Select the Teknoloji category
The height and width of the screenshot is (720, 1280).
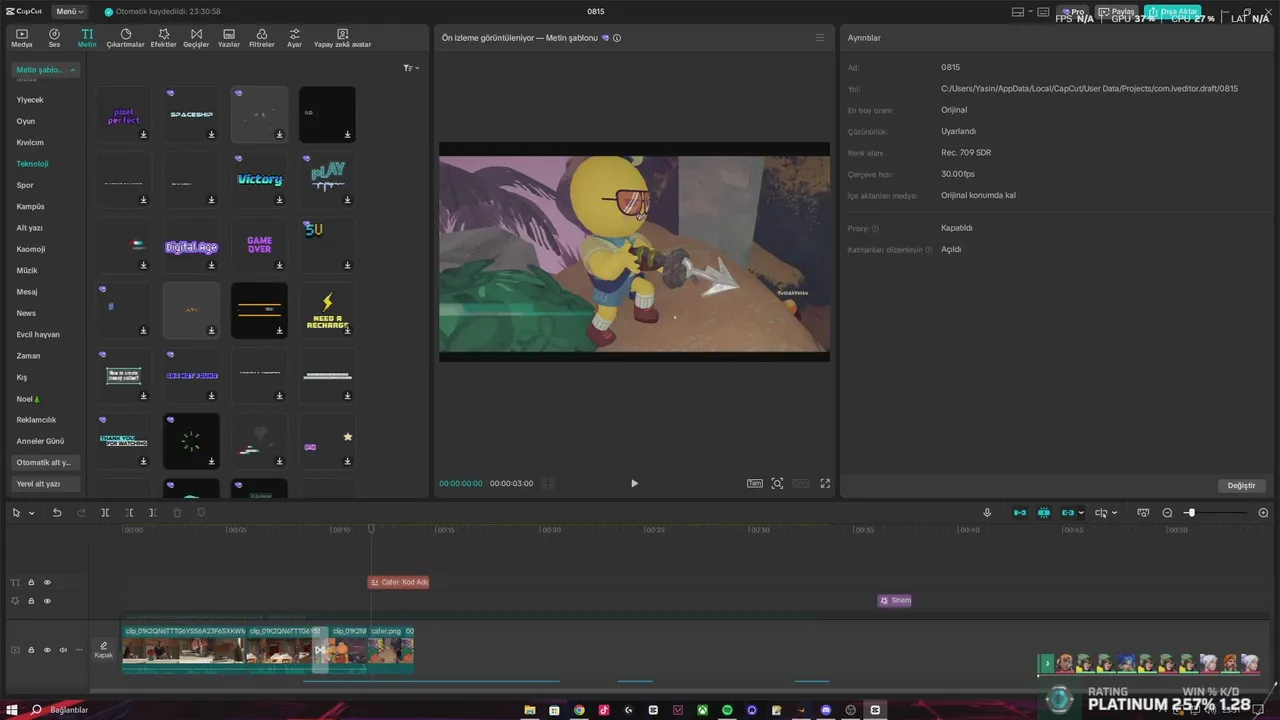pos(32,164)
